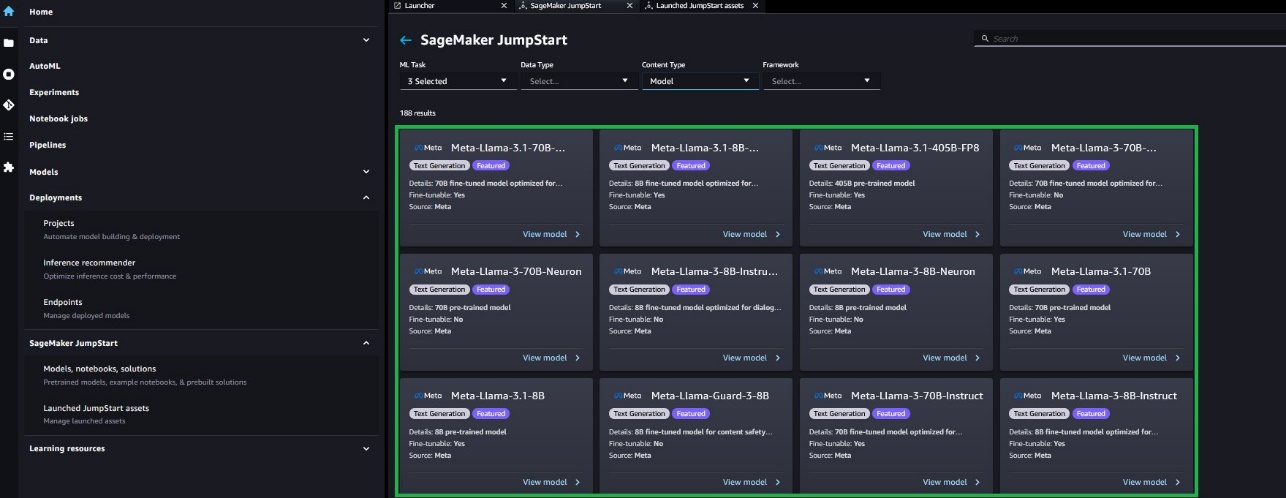Open the Extension Manager puzzle icon
This screenshot has height=498, width=1286.
pyautogui.click(x=8, y=167)
